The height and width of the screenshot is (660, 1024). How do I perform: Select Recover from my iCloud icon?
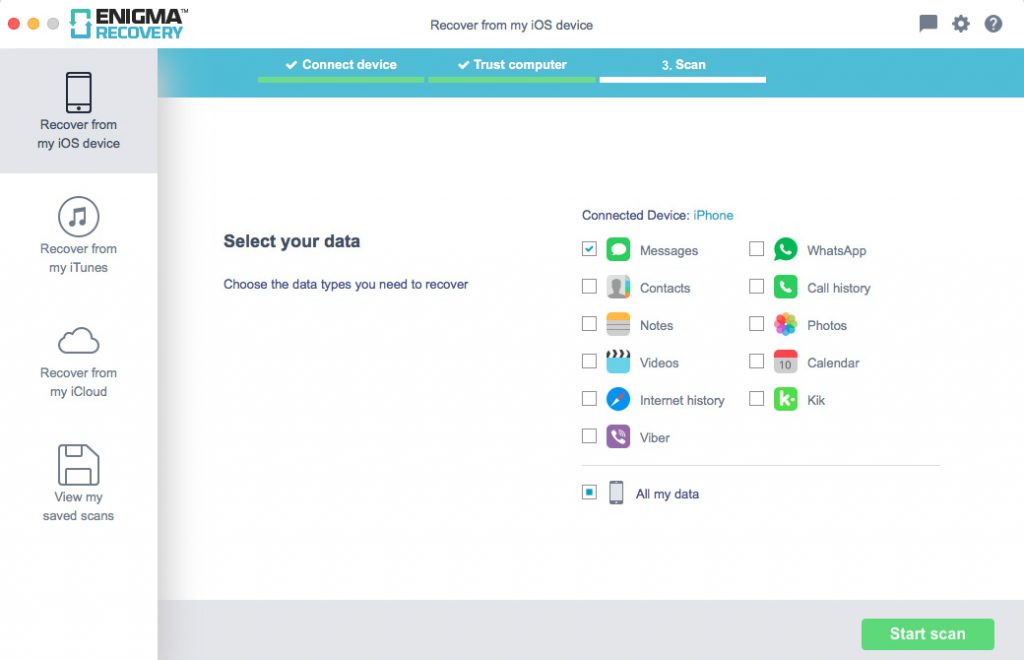[78, 341]
